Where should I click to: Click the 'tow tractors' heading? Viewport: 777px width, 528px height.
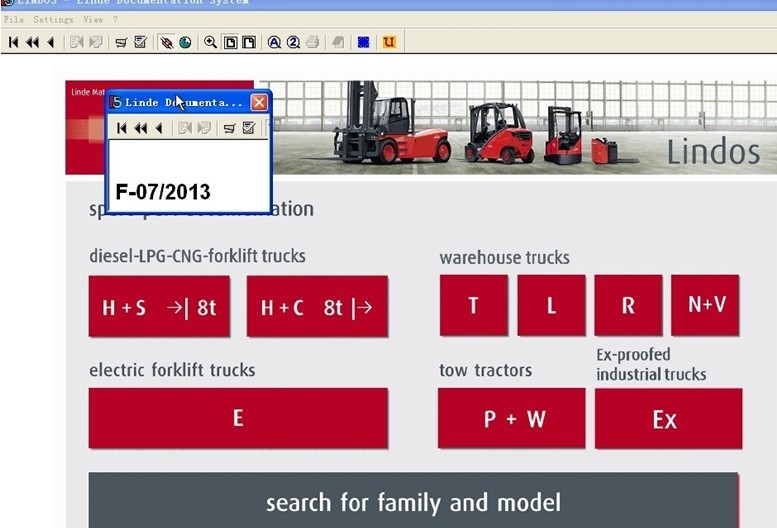coord(486,370)
